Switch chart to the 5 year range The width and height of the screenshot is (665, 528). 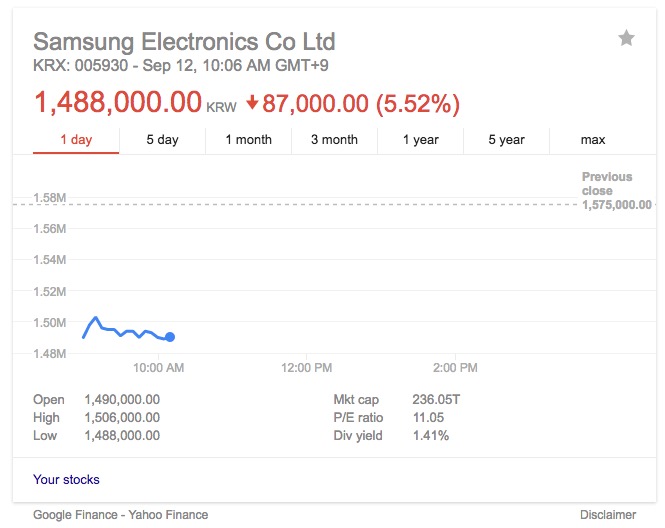pyautogui.click(x=506, y=140)
